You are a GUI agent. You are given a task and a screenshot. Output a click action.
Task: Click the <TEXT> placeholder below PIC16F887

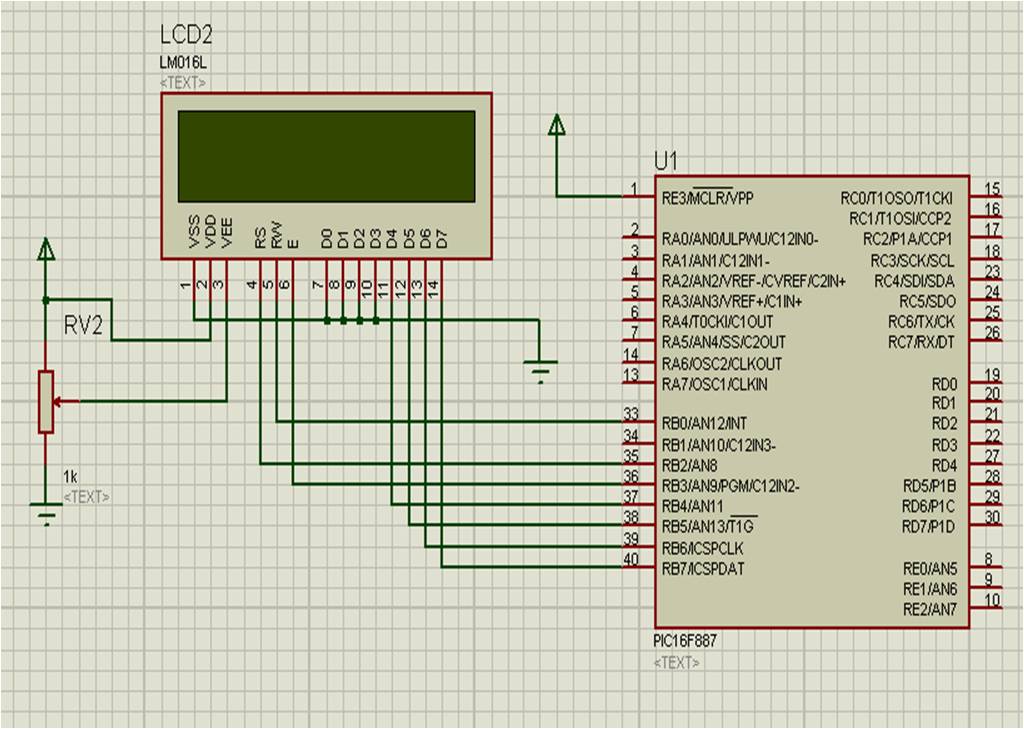(679, 660)
